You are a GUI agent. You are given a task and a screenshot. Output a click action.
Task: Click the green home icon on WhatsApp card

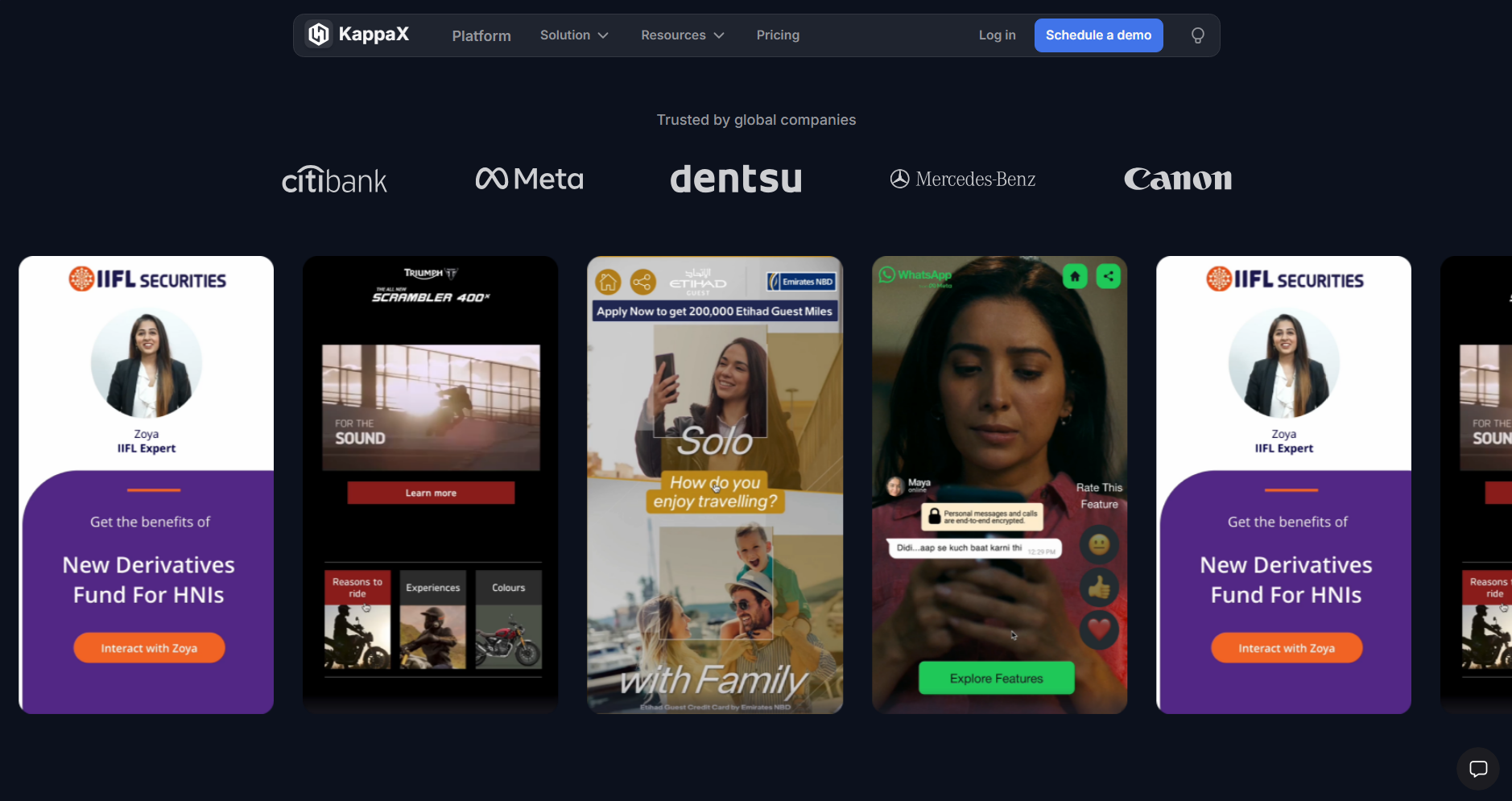1075,276
